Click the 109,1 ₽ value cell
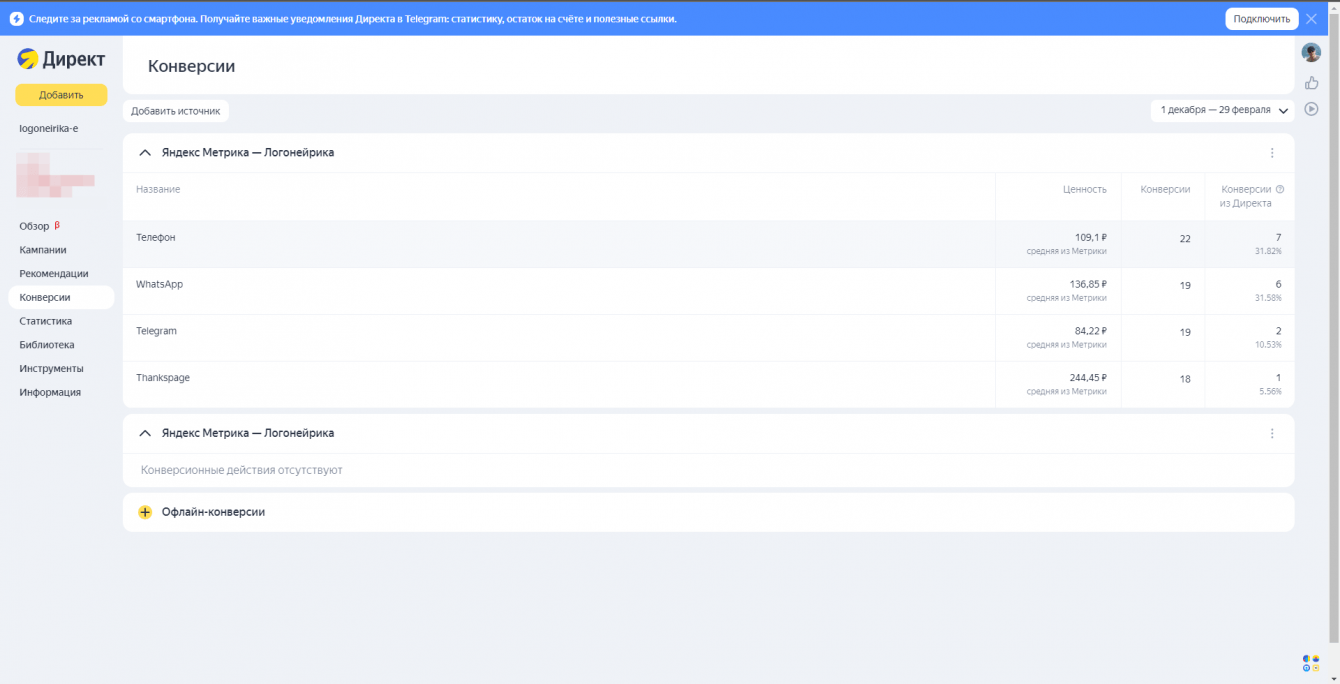 [1091, 237]
